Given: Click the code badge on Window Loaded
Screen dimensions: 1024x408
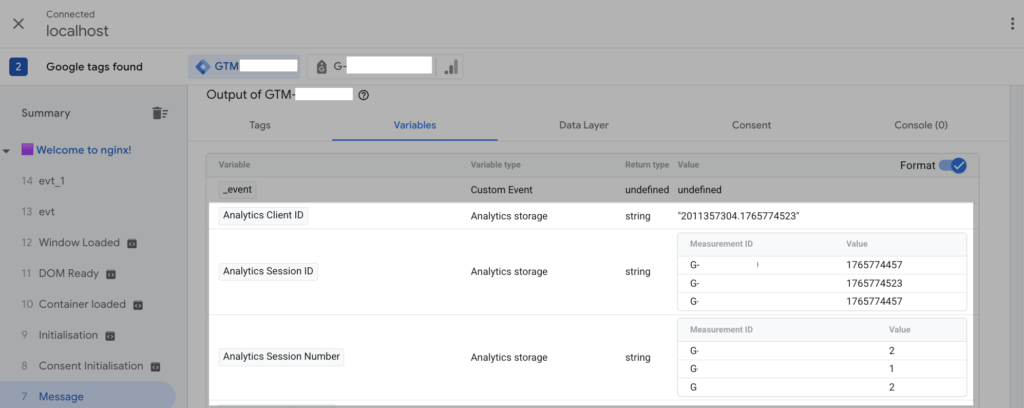Looking at the screenshot, I should click(132, 243).
